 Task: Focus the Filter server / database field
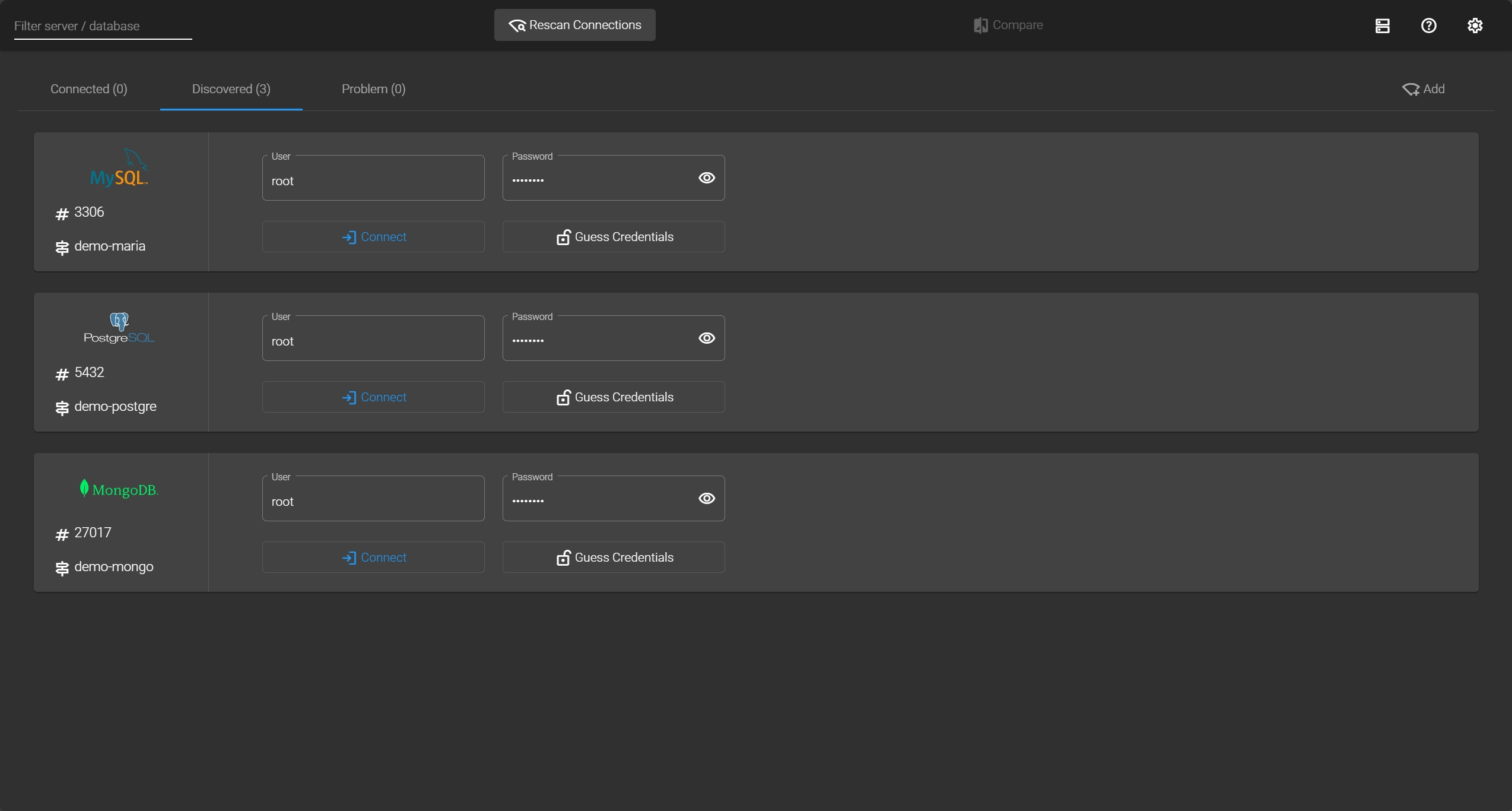[103, 26]
